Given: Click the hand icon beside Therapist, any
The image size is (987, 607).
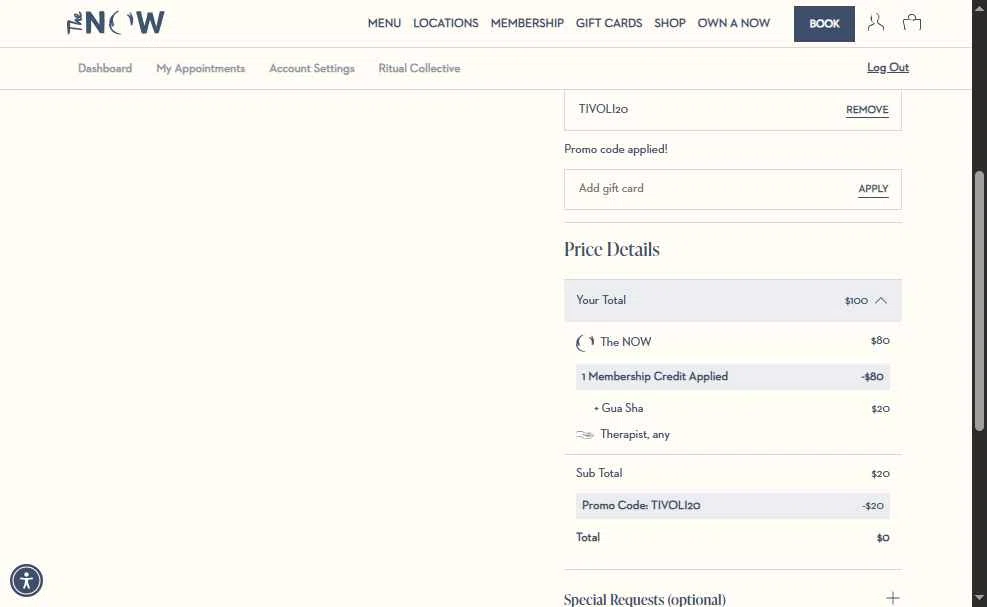Looking at the screenshot, I should (585, 434).
